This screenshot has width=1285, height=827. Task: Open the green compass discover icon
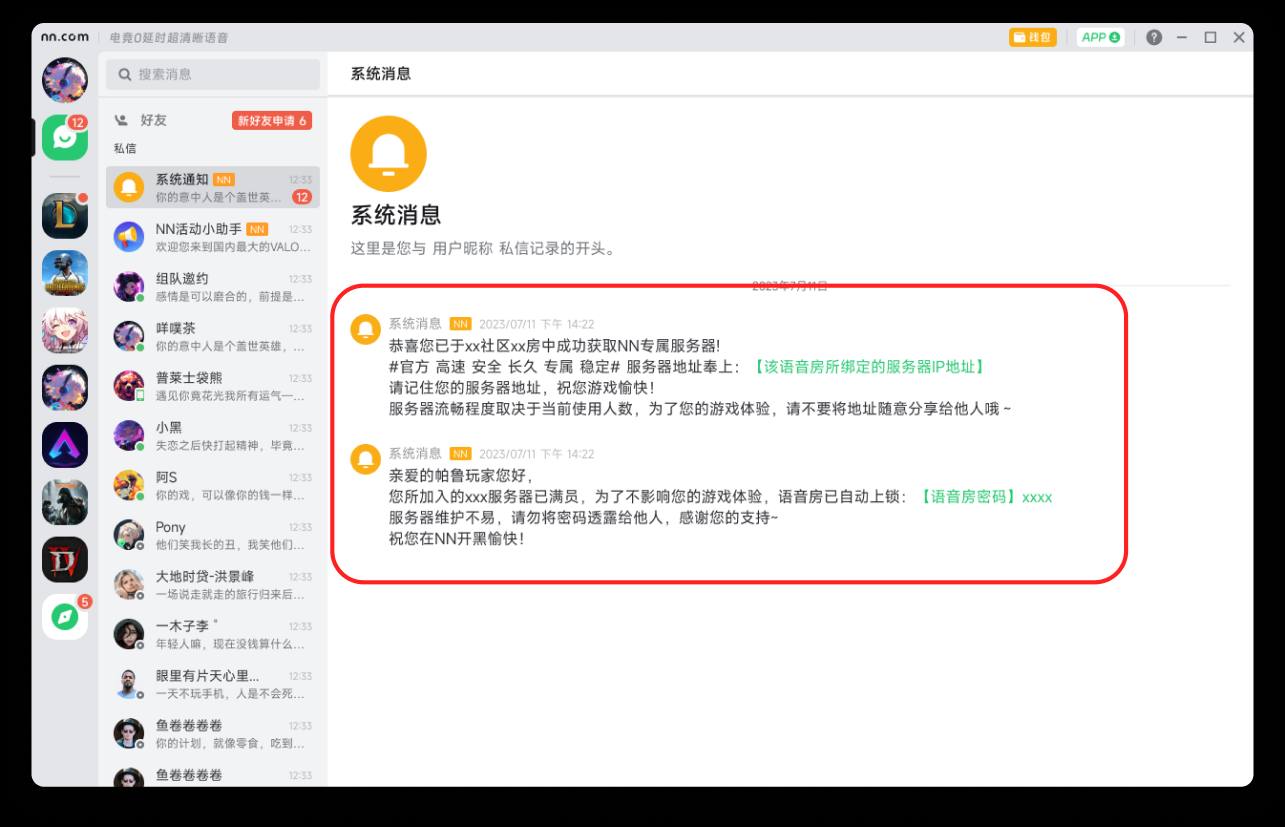(65, 617)
